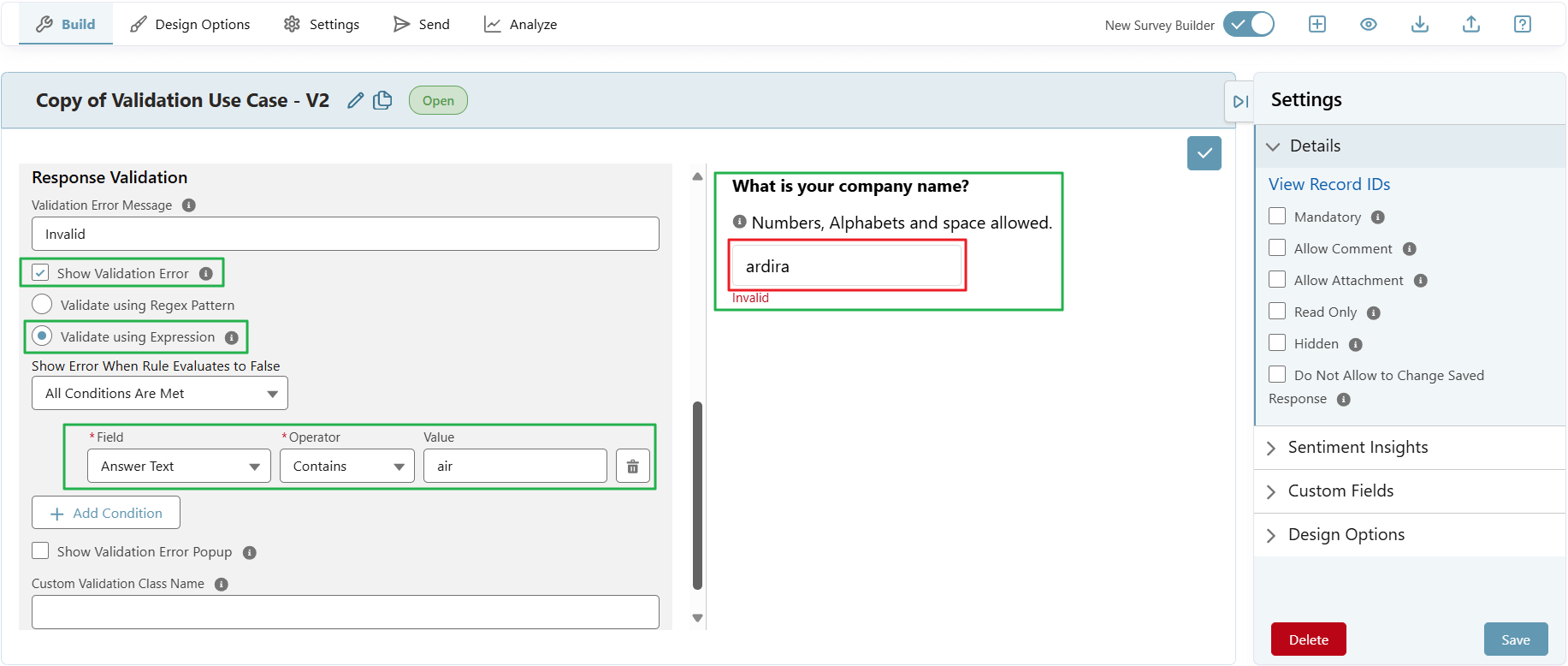1568x666 pixels.
Task: Click the blue confirm checkmark button
Action: pyautogui.click(x=1204, y=153)
